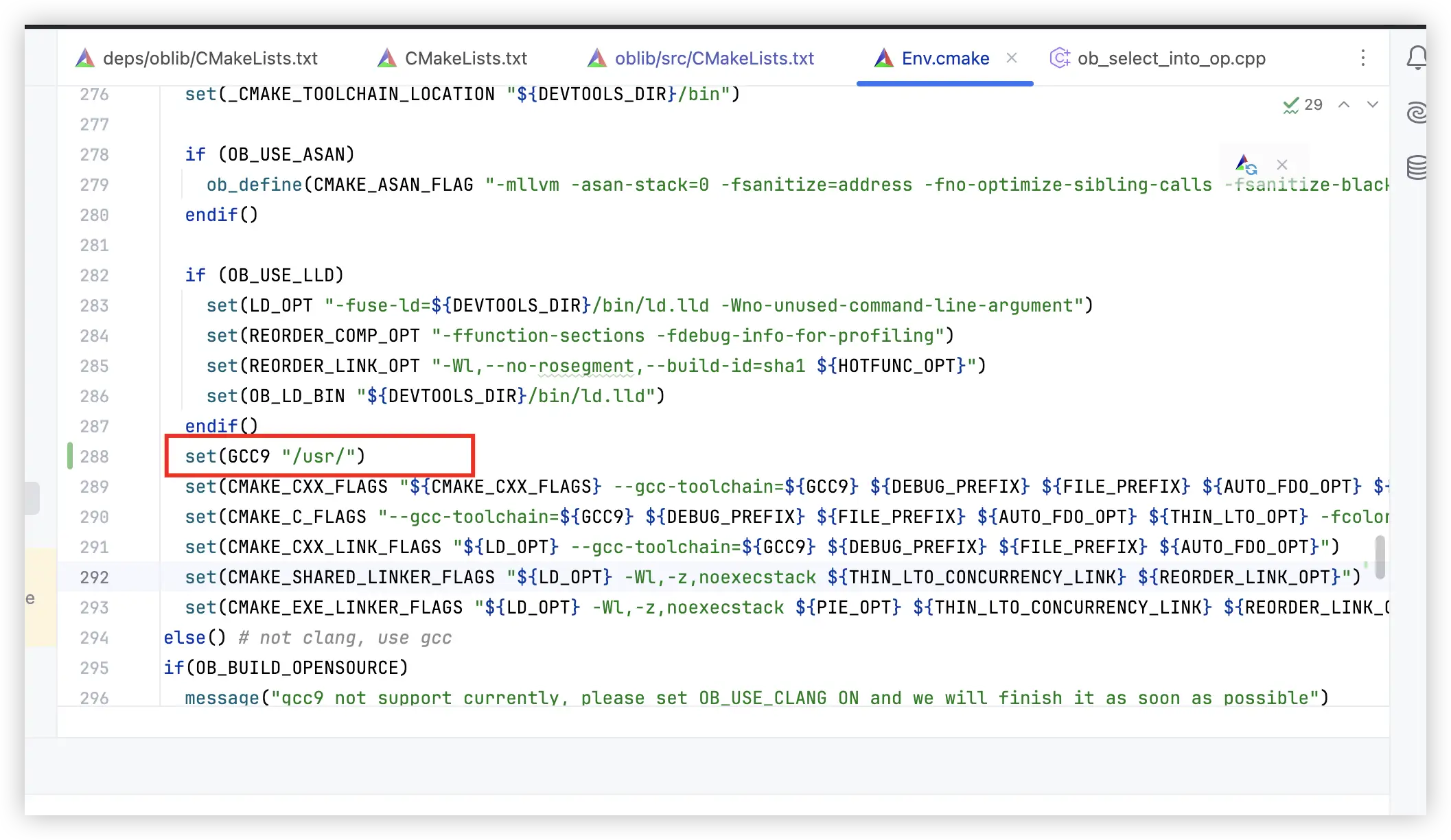Click the green change marker at line 288
Image resolution: width=1451 pixels, height=840 pixels.
[x=70, y=456]
